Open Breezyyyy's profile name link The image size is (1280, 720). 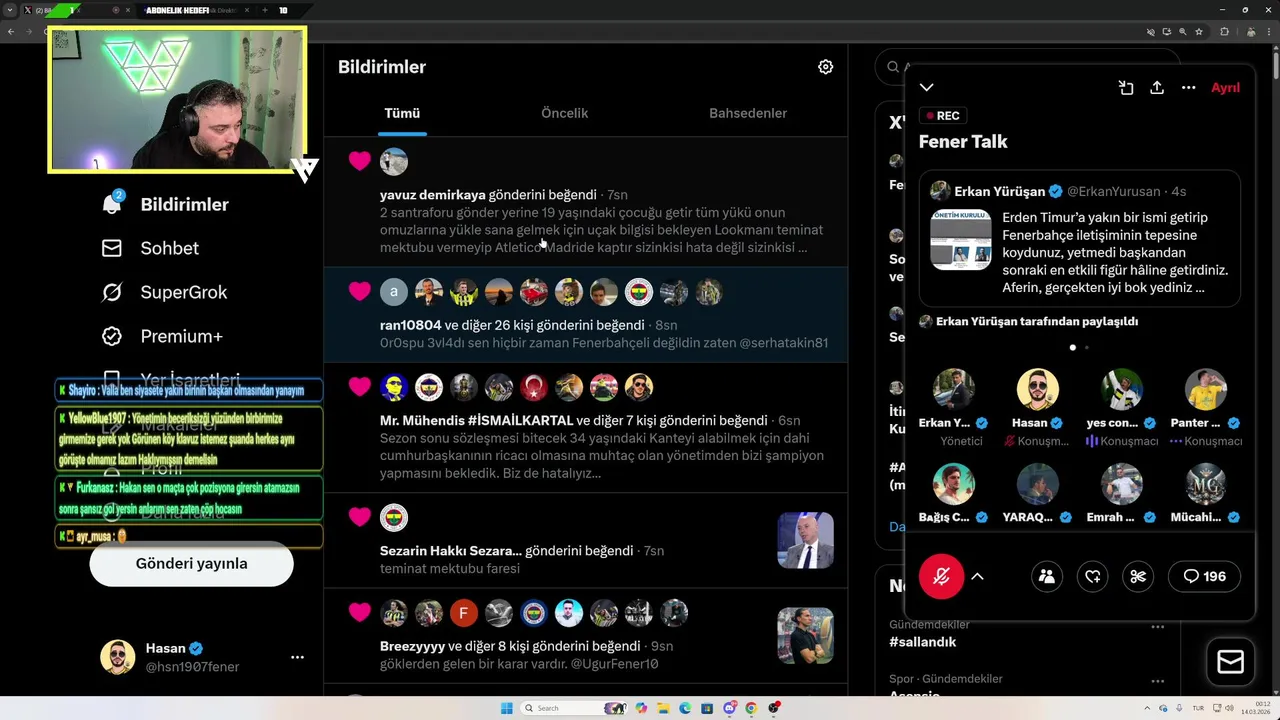412,646
